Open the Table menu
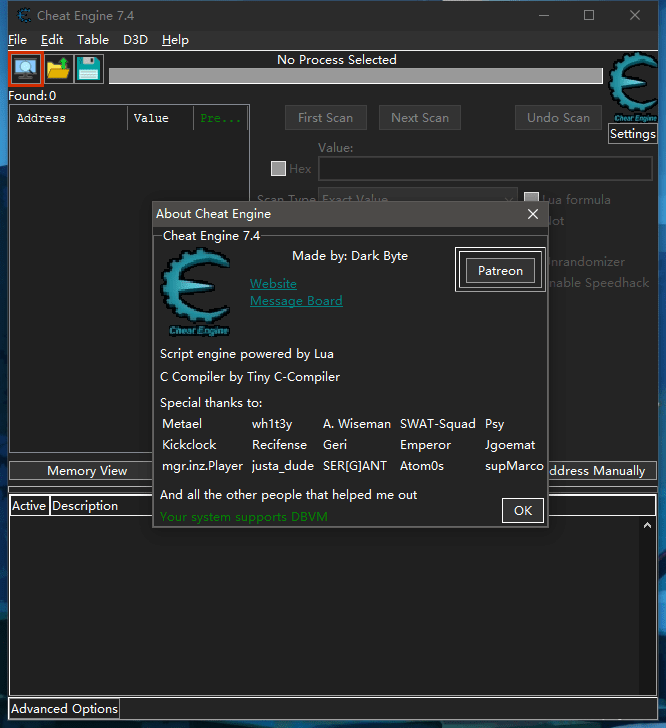 93,40
